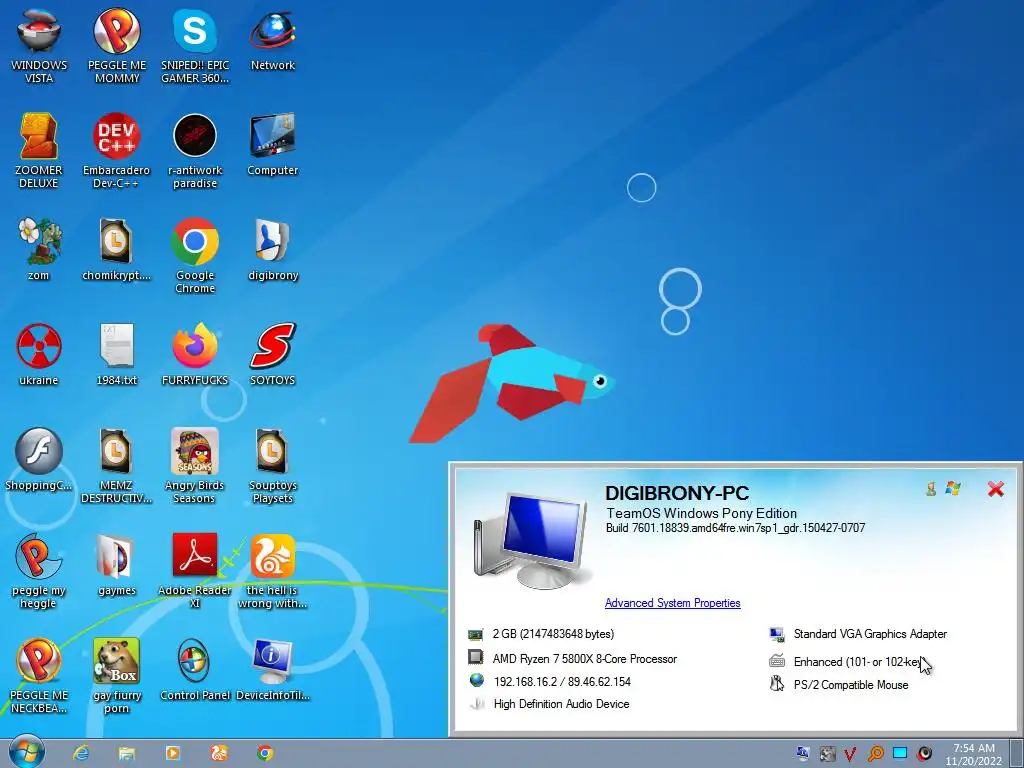Viewport: 1024px width, 768px height.
Task: Click the red V tray icon
Action: 850,754
